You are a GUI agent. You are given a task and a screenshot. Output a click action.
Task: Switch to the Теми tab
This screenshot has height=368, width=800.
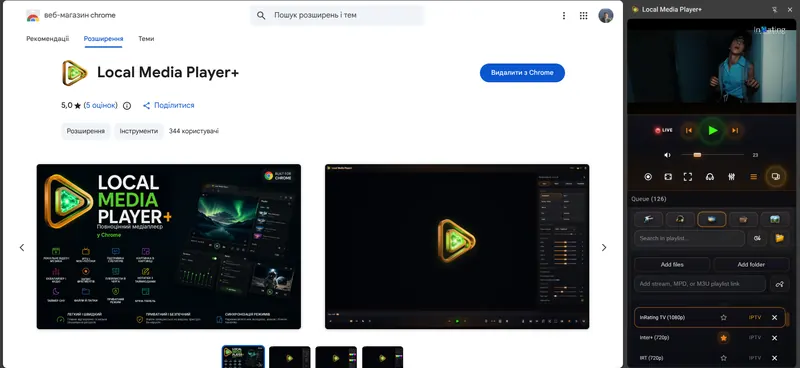[146, 39]
